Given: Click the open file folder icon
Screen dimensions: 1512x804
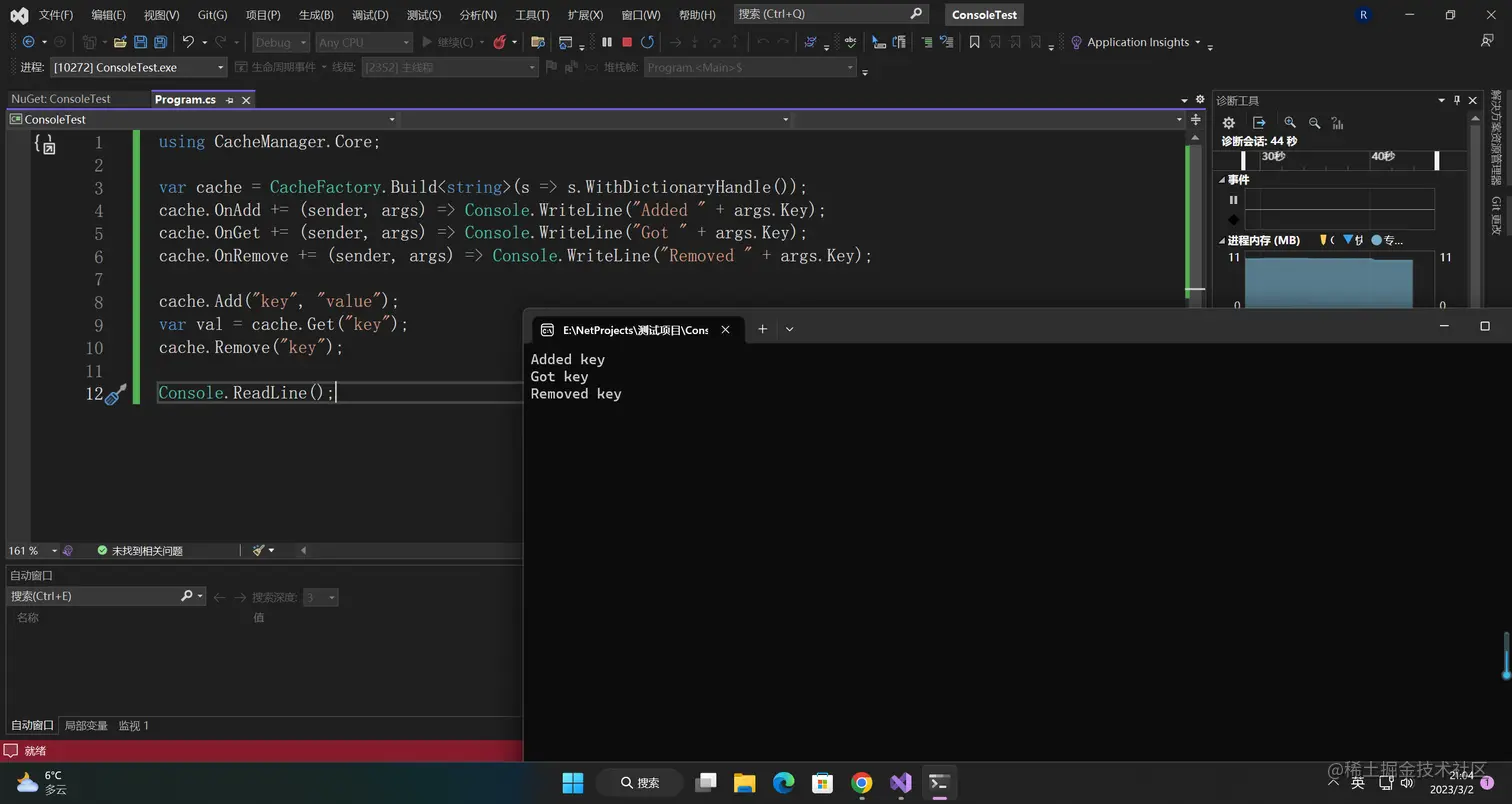Looking at the screenshot, I should (x=120, y=42).
